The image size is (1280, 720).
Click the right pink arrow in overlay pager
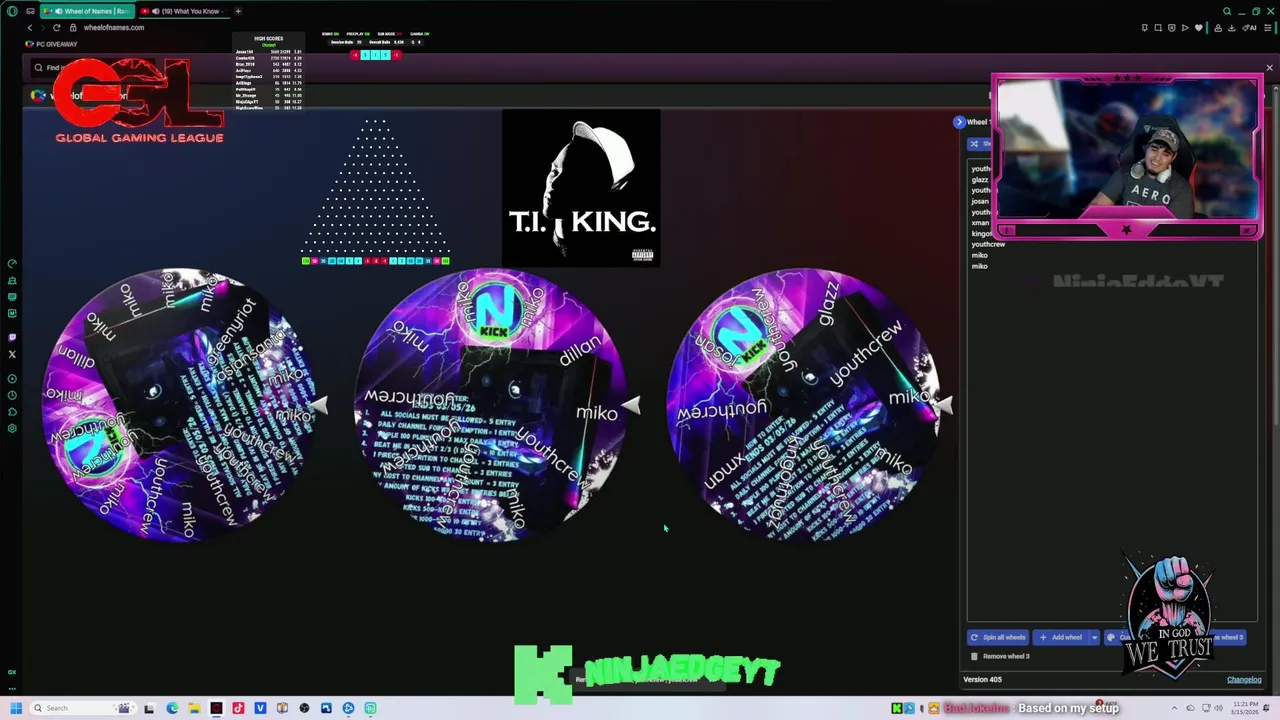tap(397, 55)
